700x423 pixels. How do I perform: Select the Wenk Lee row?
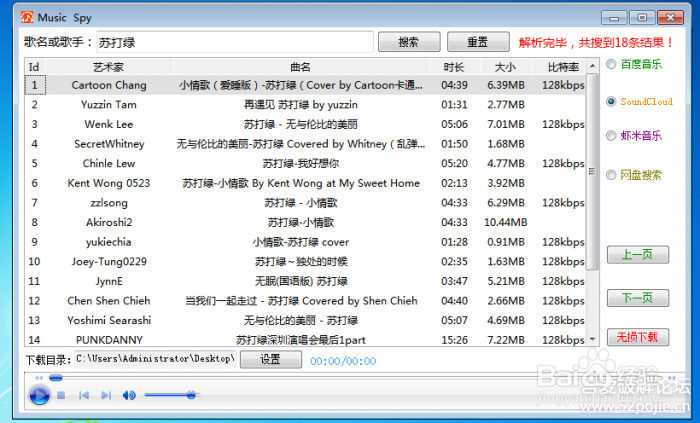(305, 124)
